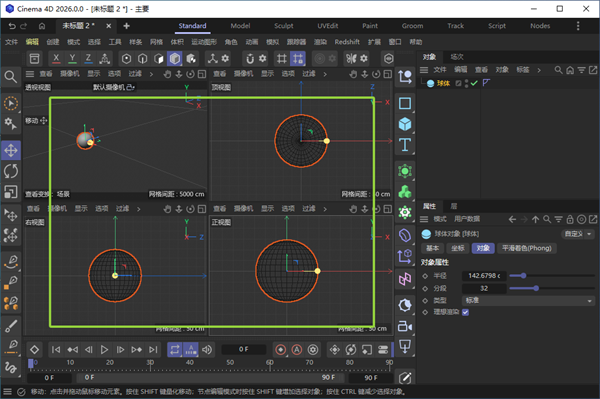This screenshot has height=399, width=600.
Task: Switch to the UVEdit layout
Action: (x=328, y=26)
